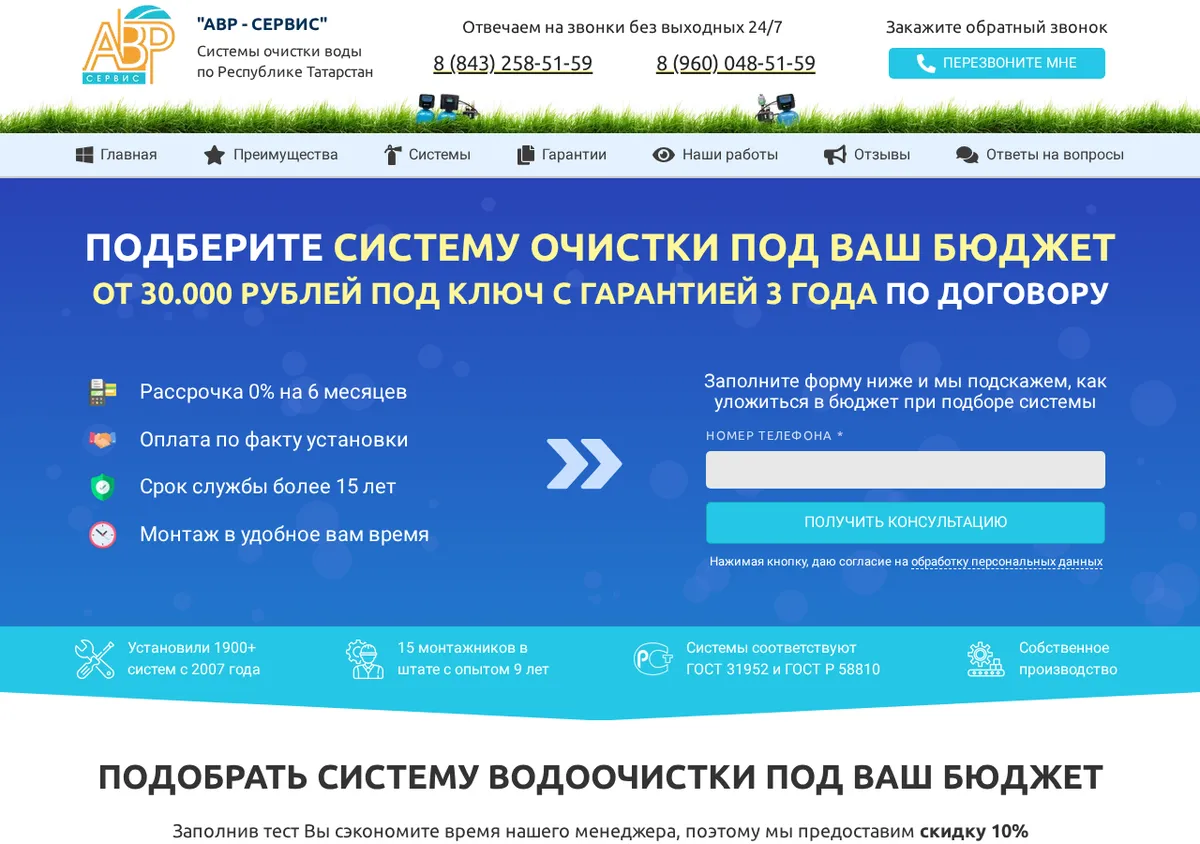
Task: Click the green shield icon for Срок службы
Action: point(103,487)
